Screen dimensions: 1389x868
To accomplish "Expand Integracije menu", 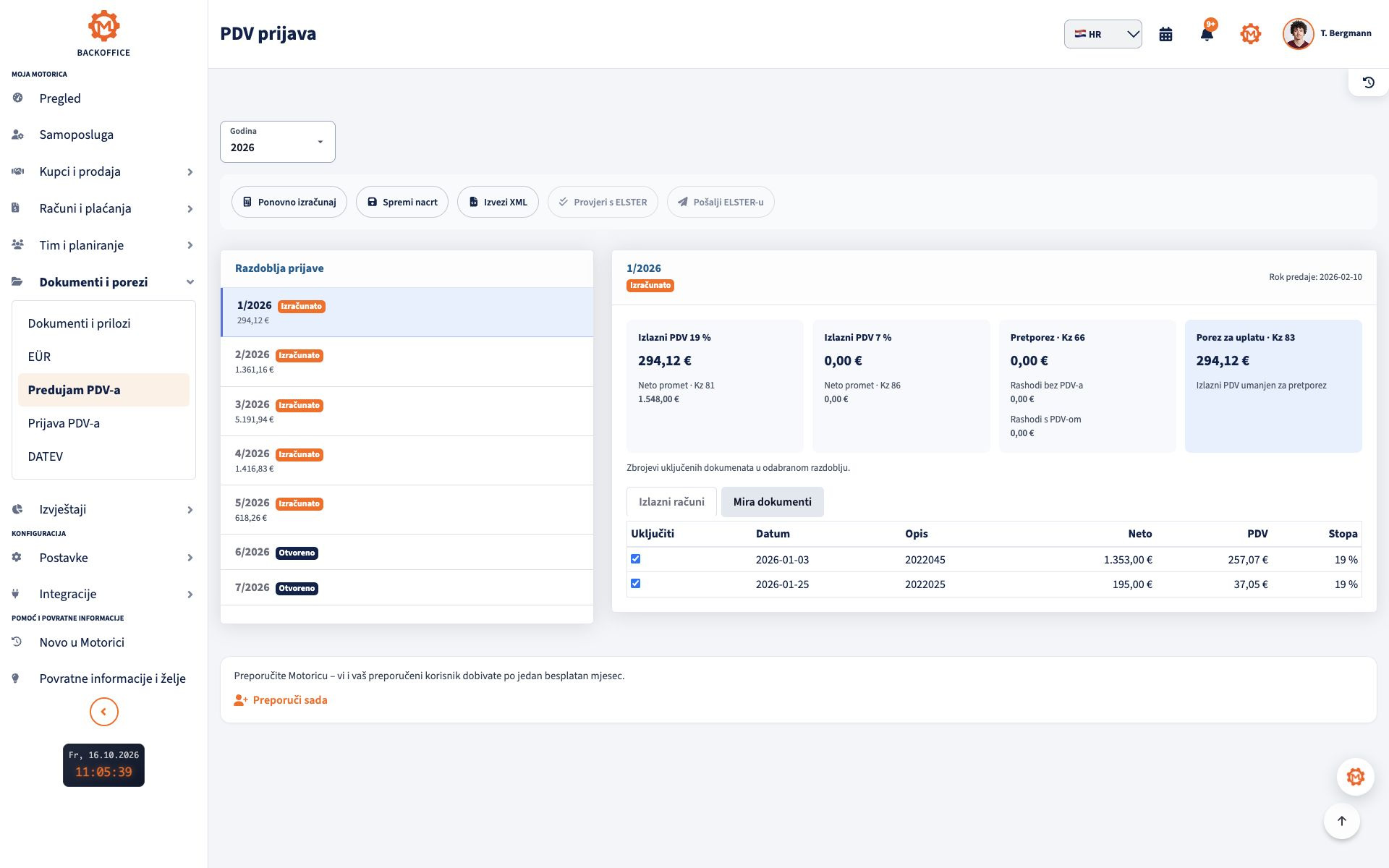I will click(x=103, y=594).
